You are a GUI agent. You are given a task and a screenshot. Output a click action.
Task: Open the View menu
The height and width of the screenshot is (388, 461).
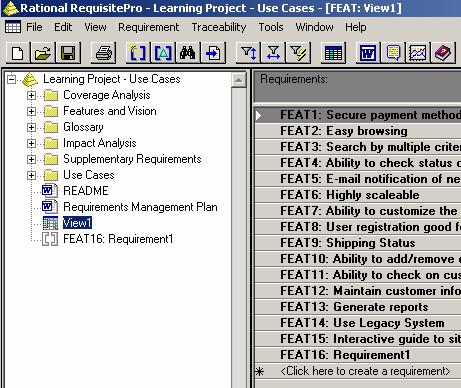click(95, 27)
